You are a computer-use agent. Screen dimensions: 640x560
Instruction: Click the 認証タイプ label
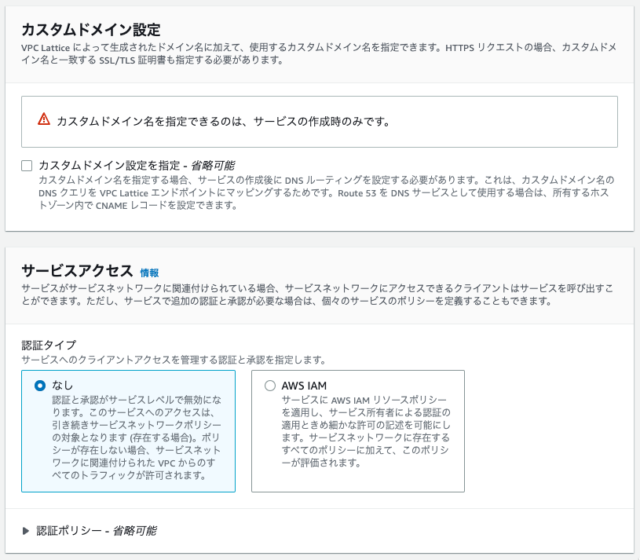pos(49,345)
